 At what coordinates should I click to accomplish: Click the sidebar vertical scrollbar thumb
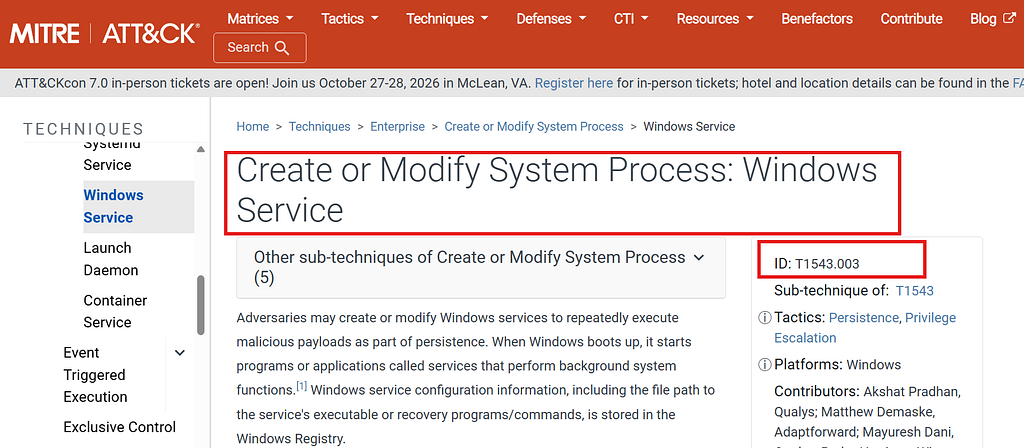200,304
